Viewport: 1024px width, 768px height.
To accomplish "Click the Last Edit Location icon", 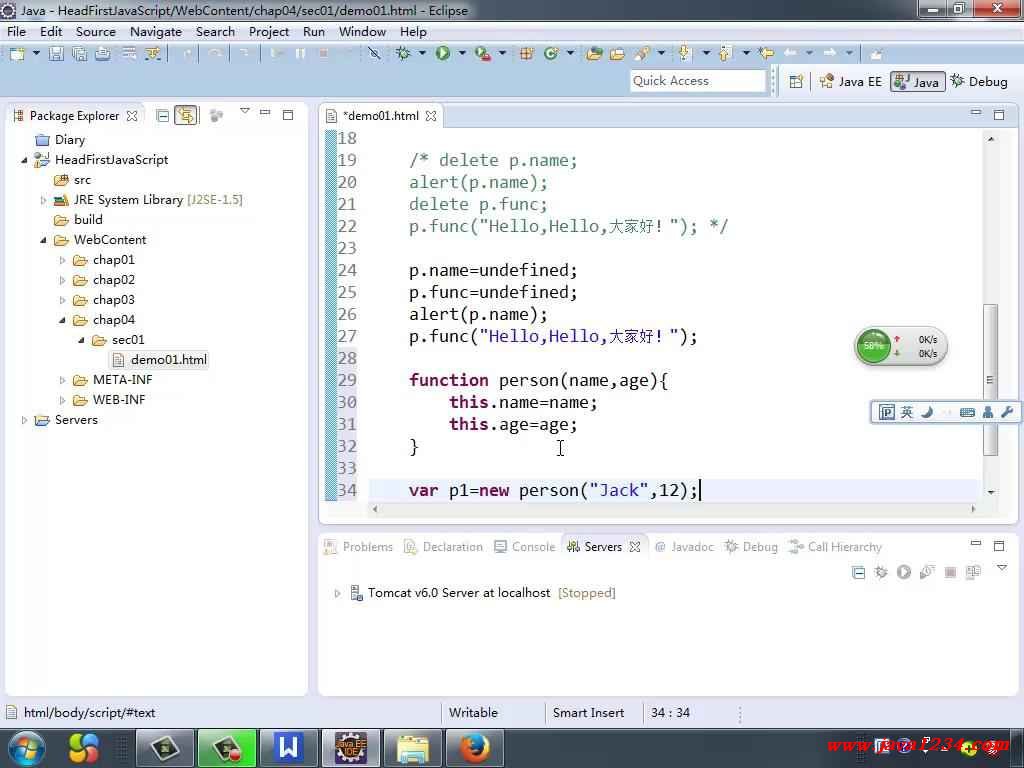I will pyautogui.click(x=766, y=54).
